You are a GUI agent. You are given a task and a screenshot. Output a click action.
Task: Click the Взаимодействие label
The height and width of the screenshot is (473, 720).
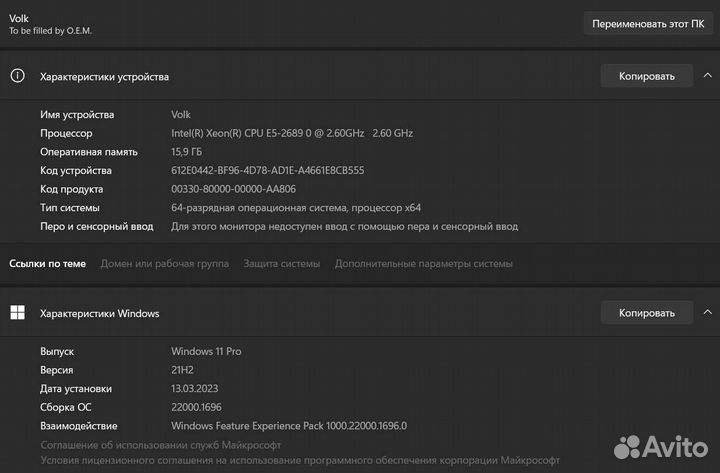click(79, 426)
